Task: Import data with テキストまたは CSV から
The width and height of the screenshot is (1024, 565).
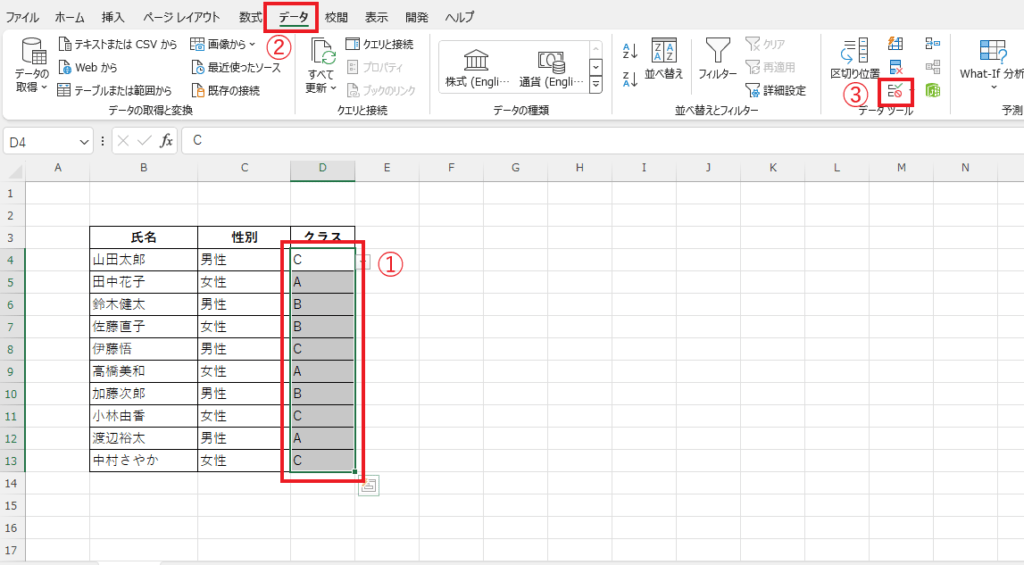Action: (118, 44)
